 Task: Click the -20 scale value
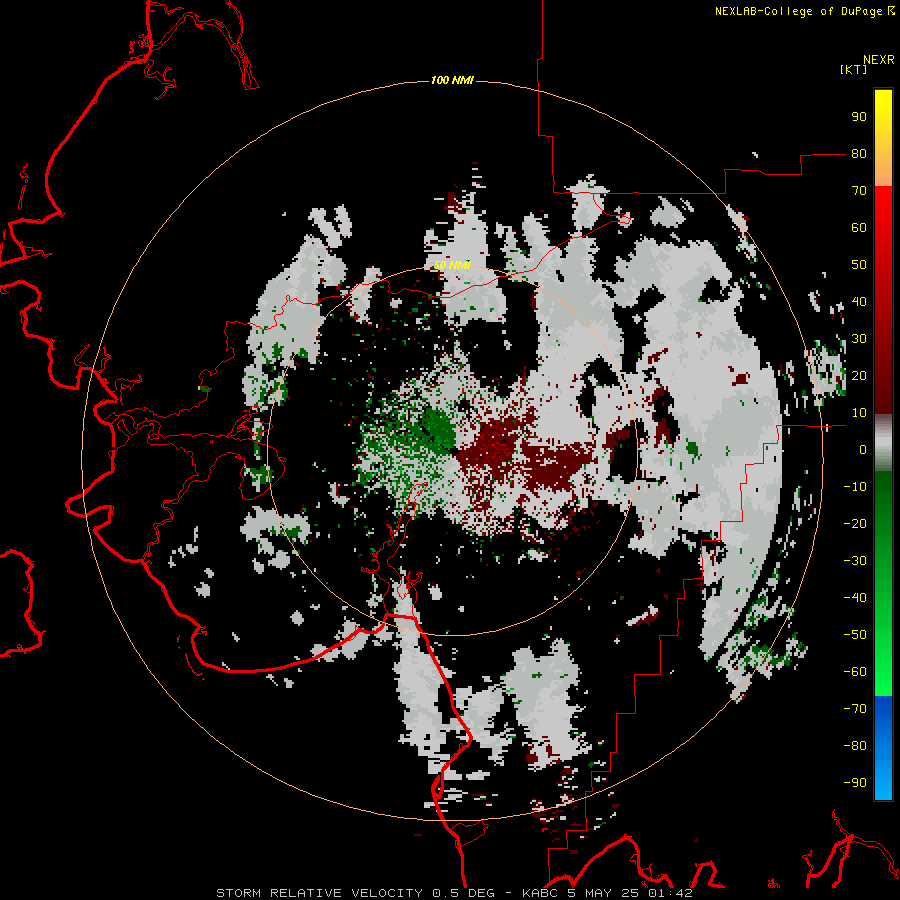(855, 523)
